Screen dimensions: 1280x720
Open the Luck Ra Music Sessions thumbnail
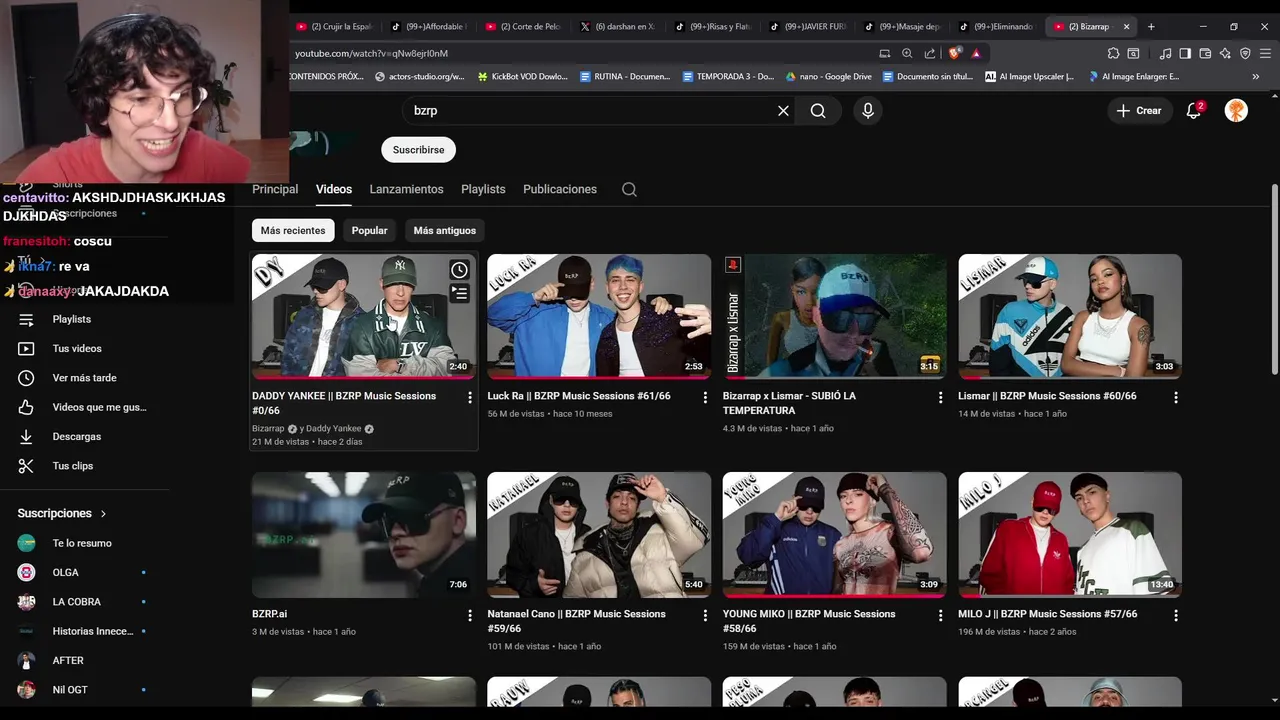coord(599,317)
